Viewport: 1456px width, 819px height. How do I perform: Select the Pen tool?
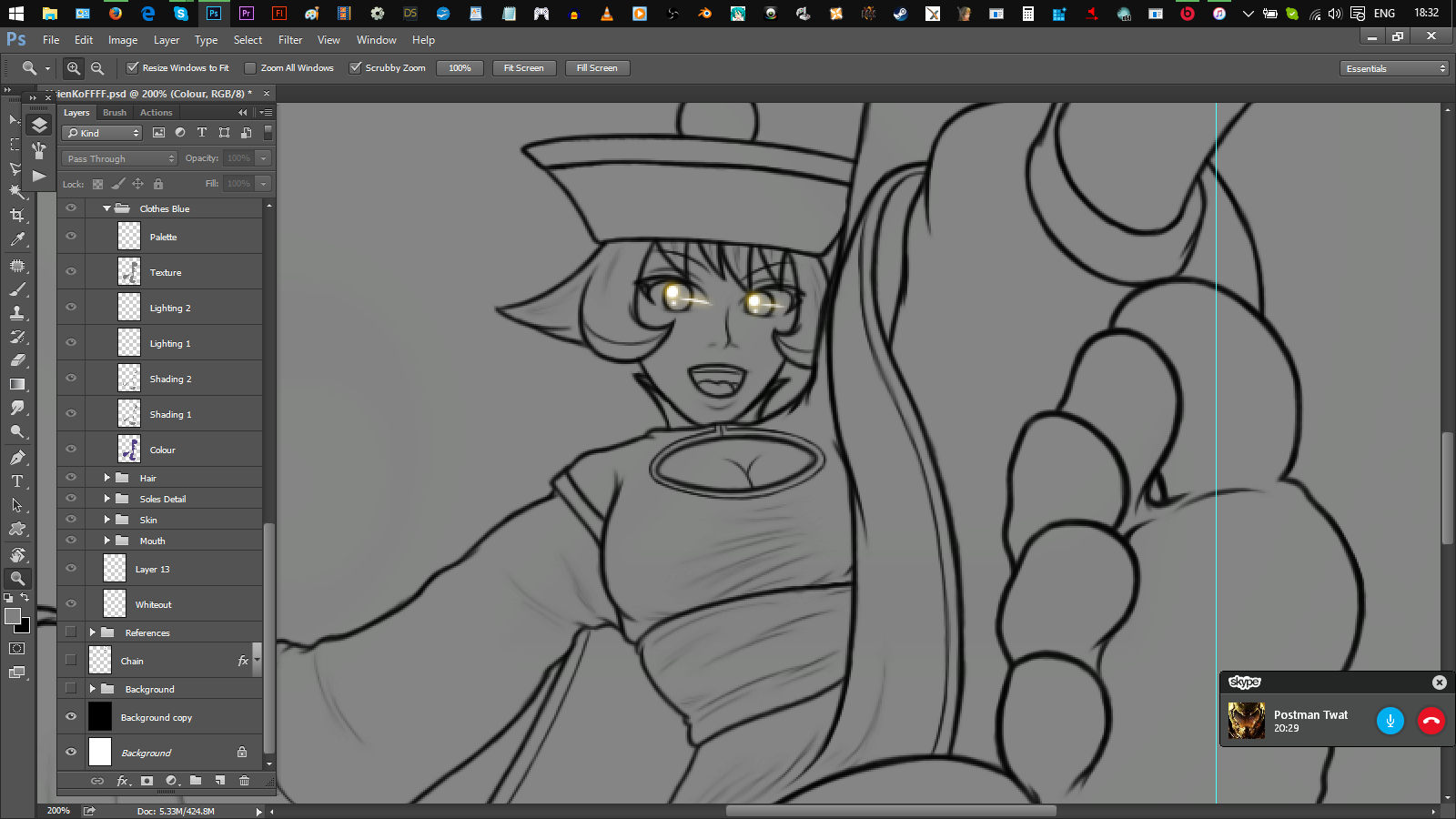tap(16, 458)
